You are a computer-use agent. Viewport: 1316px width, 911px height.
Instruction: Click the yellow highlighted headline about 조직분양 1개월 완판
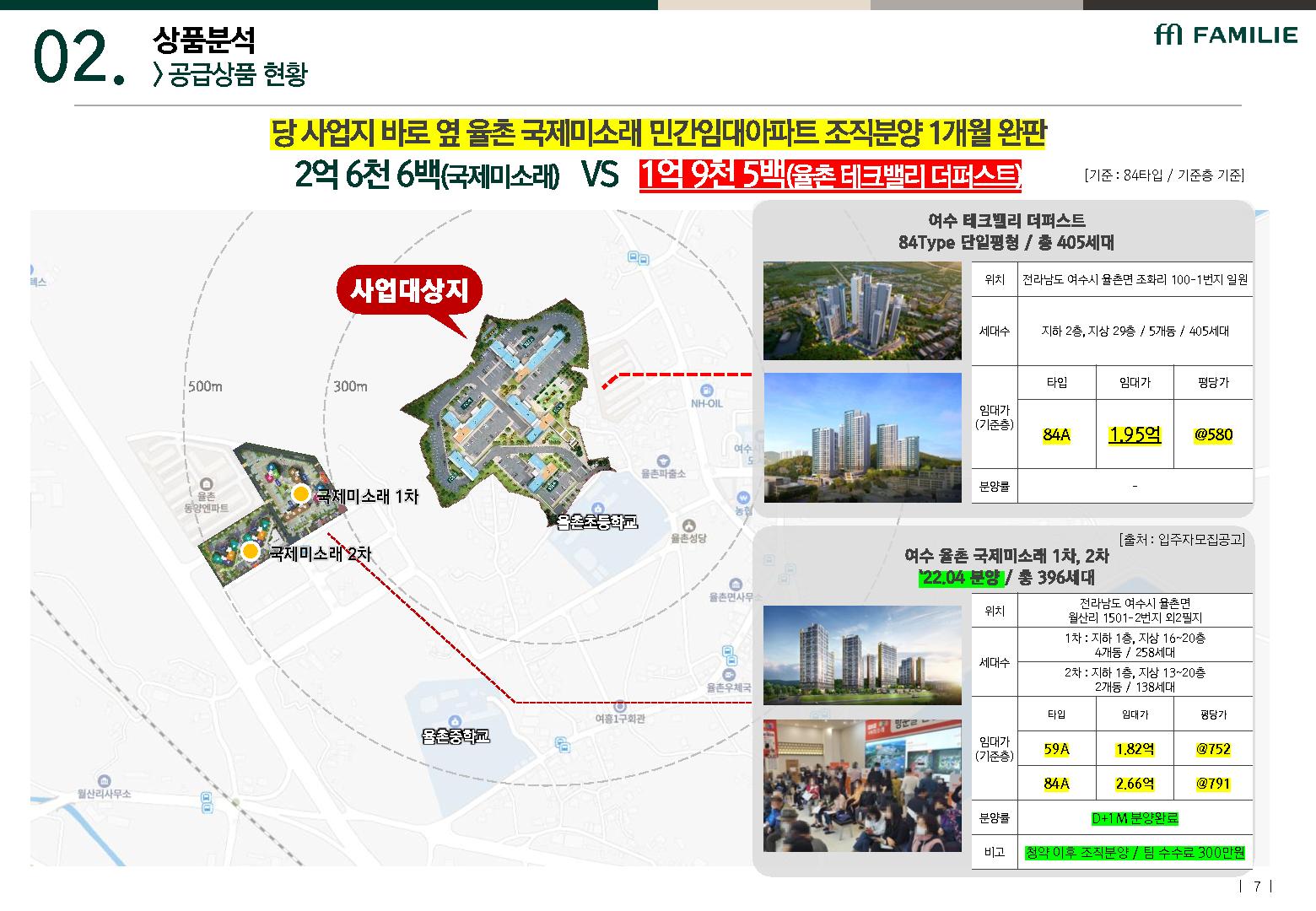click(x=658, y=133)
